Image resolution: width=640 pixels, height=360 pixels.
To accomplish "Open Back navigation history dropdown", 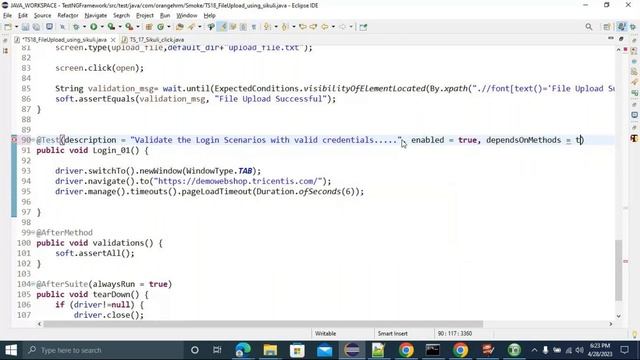I will 333,27.
